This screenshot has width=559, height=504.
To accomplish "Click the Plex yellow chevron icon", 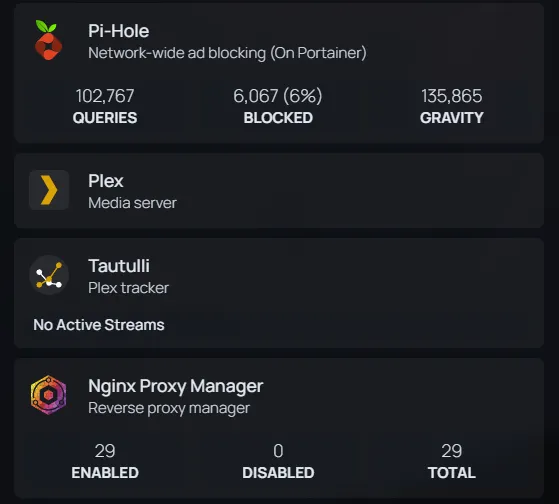I will [x=49, y=190].
